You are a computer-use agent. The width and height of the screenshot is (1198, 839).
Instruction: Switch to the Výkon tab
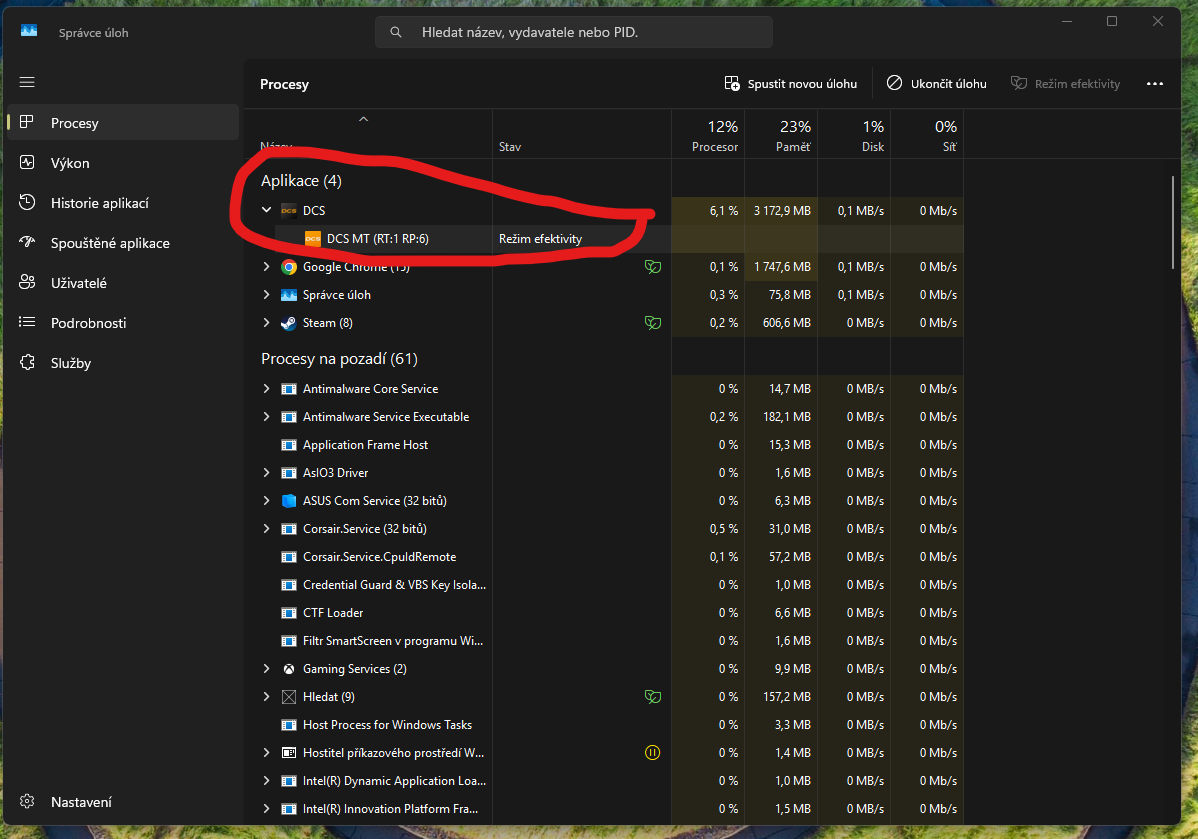(122, 163)
